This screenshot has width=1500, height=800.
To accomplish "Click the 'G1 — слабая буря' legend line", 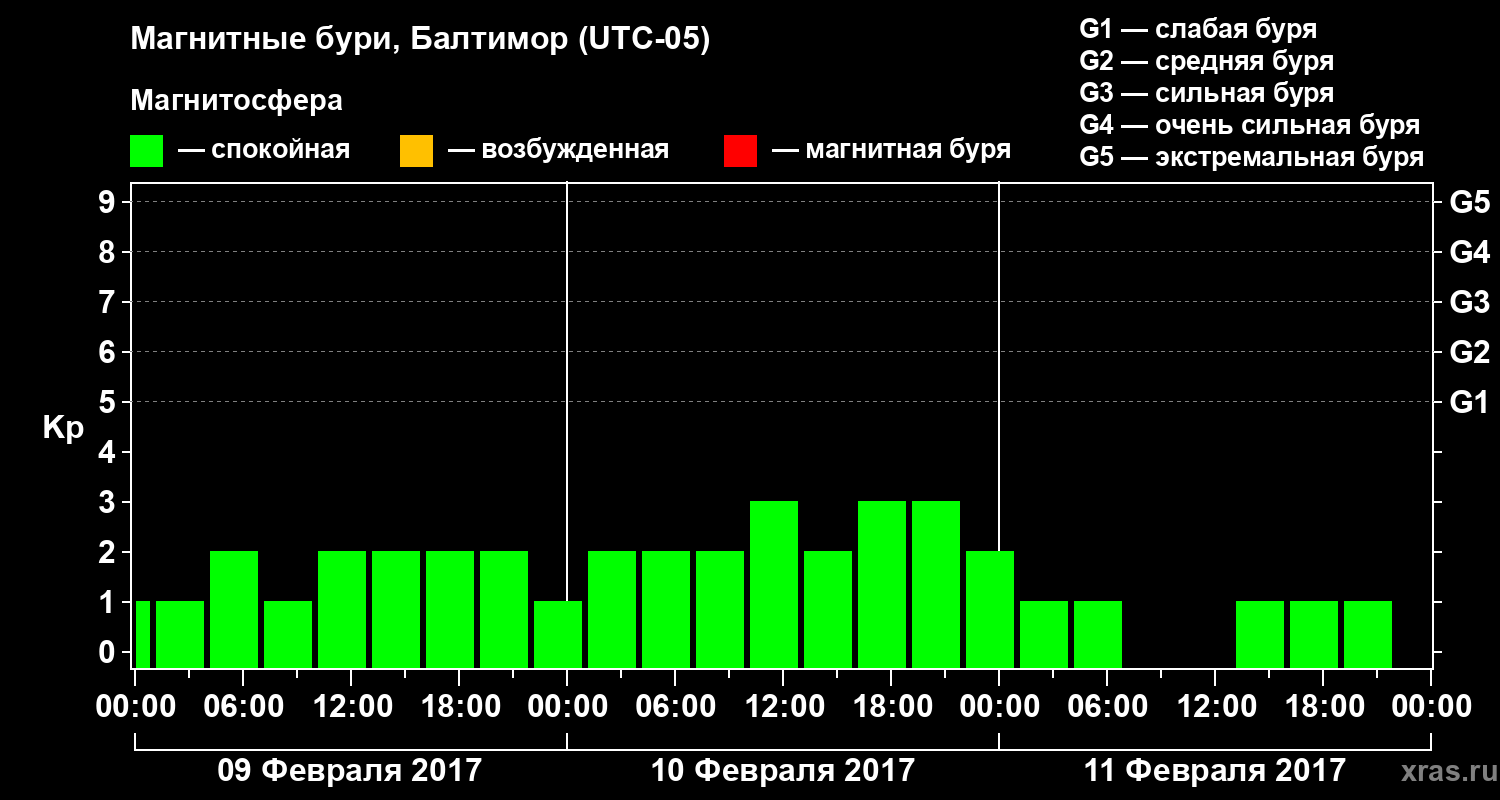I will tap(1198, 29).
